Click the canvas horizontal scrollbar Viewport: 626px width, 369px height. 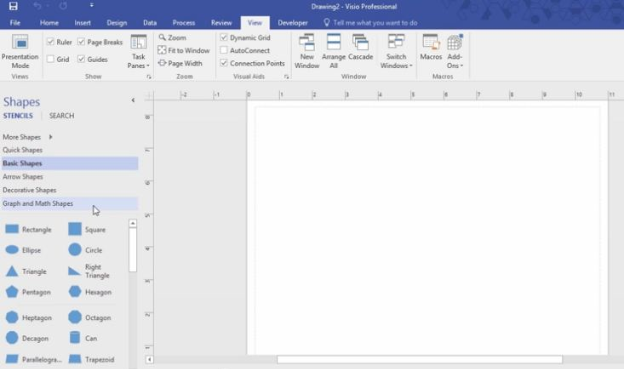[420, 359]
